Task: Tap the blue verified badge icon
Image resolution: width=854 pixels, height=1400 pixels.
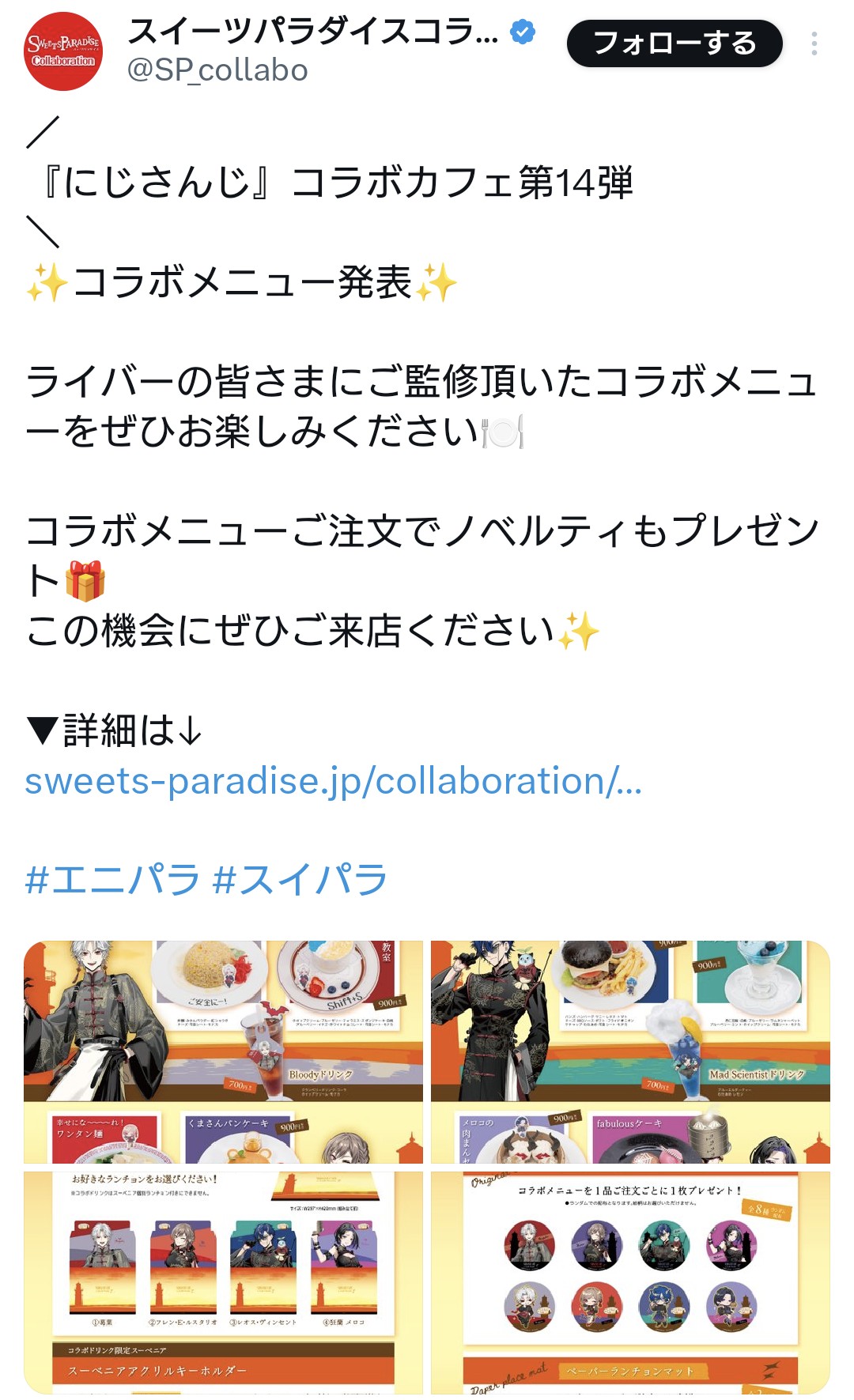Action: tap(523, 32)
